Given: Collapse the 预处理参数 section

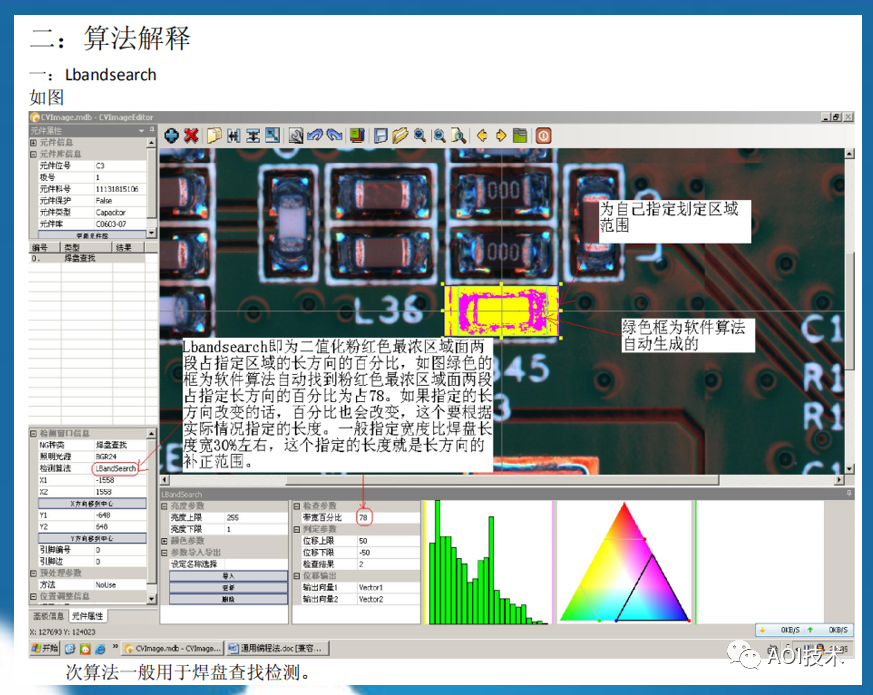Looking at the screenshot, I should click(33, 573).
